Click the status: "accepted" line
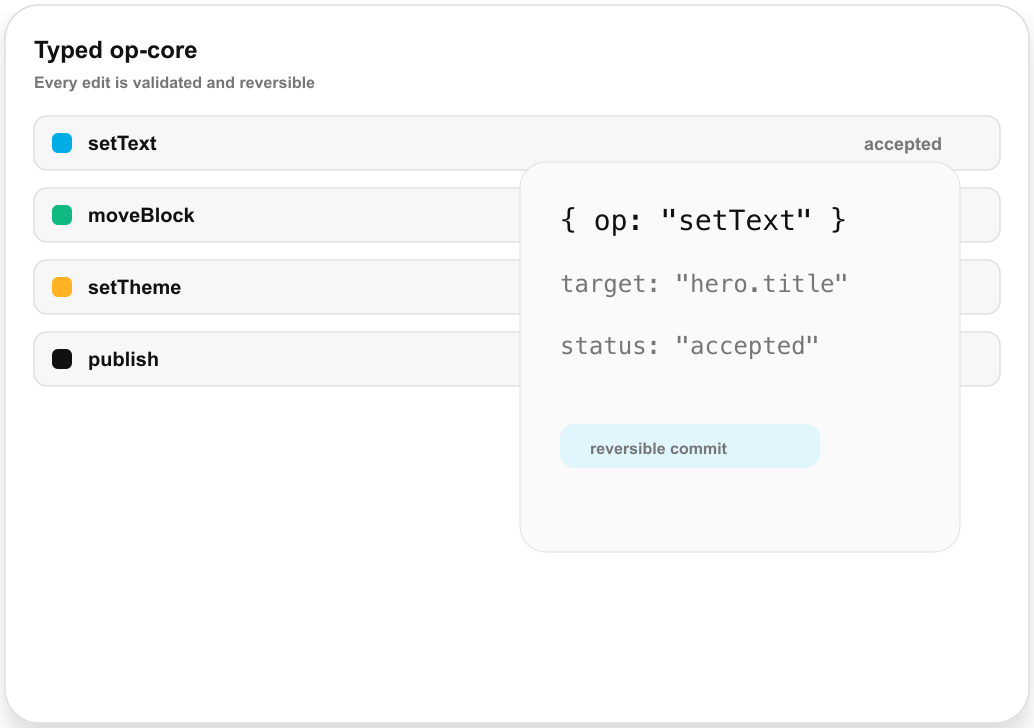The height and width of the screenshot is (728, 1034). [690, 346]
